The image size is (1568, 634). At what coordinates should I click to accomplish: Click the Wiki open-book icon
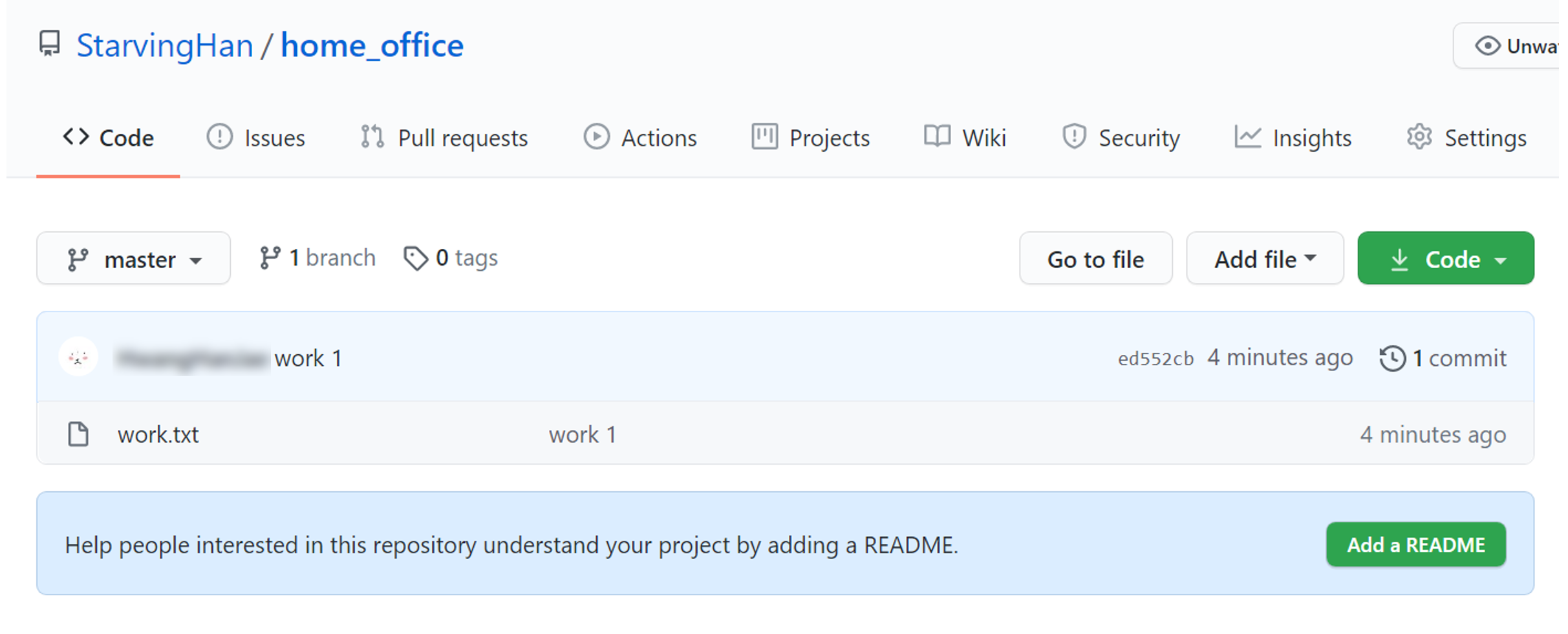click(x=937, y=136)
